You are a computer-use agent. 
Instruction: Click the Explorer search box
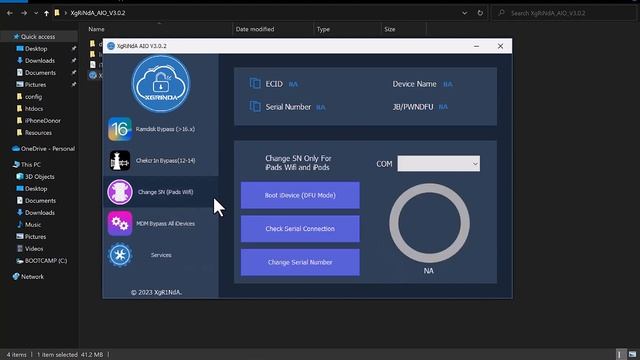(563, 13)
